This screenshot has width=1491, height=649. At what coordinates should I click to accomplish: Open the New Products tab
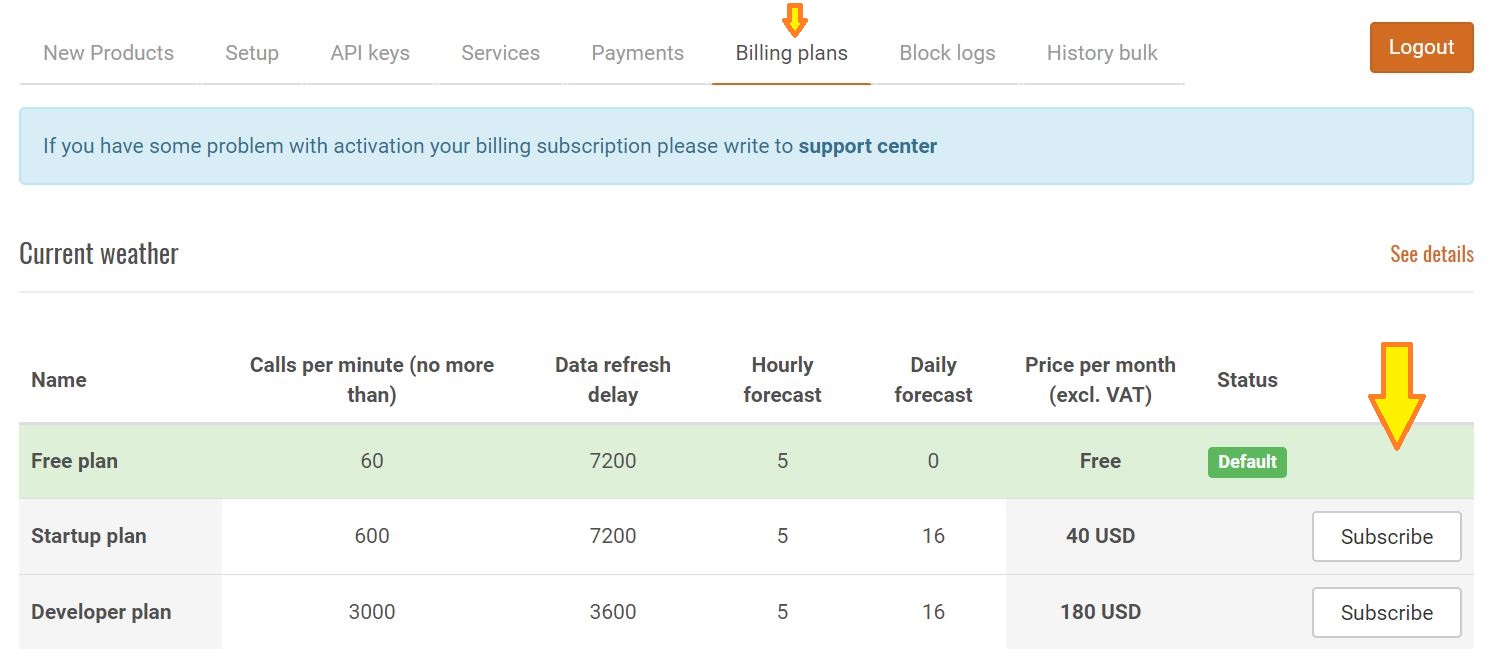[109, 53]
